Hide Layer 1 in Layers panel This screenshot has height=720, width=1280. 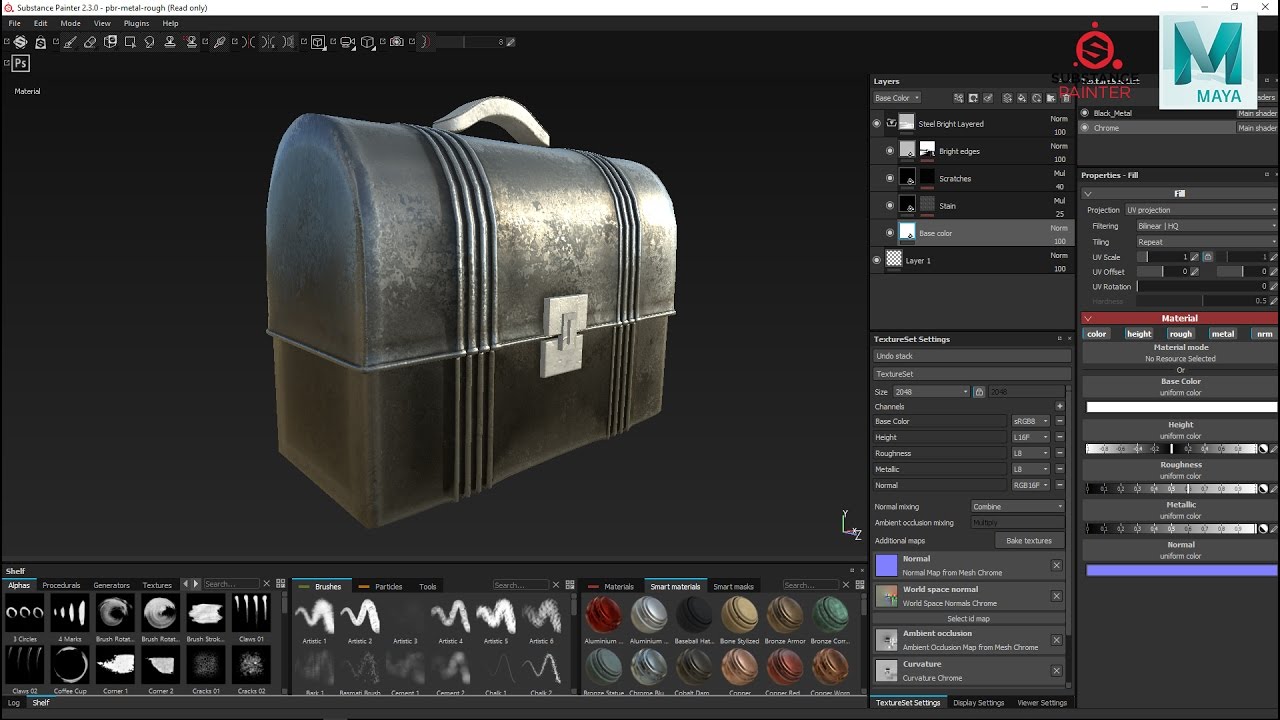click(x=877, y=260)
